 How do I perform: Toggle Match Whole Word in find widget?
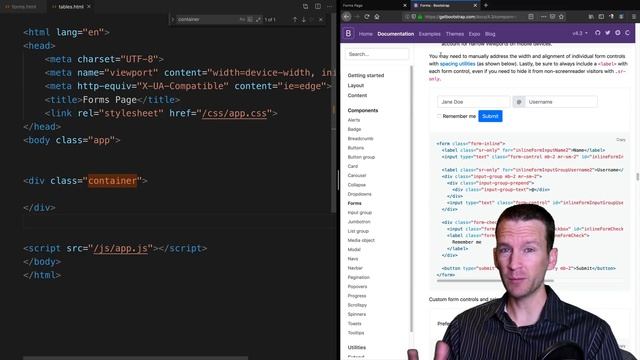tap(250, 20)
